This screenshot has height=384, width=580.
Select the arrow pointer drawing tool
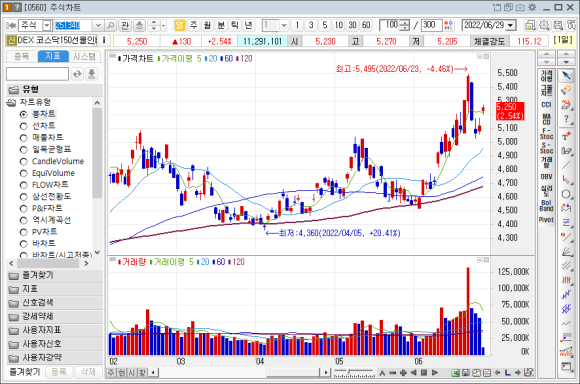coord(566,76)
